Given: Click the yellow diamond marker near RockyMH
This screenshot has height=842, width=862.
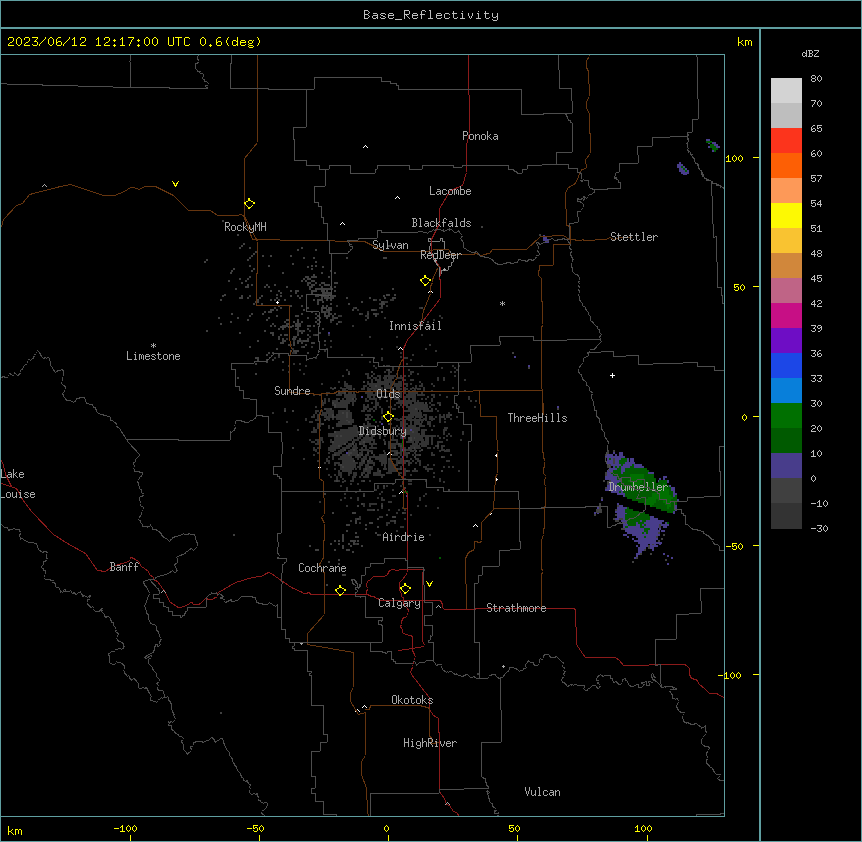Looking at the screenshot, I should point(249,204).
